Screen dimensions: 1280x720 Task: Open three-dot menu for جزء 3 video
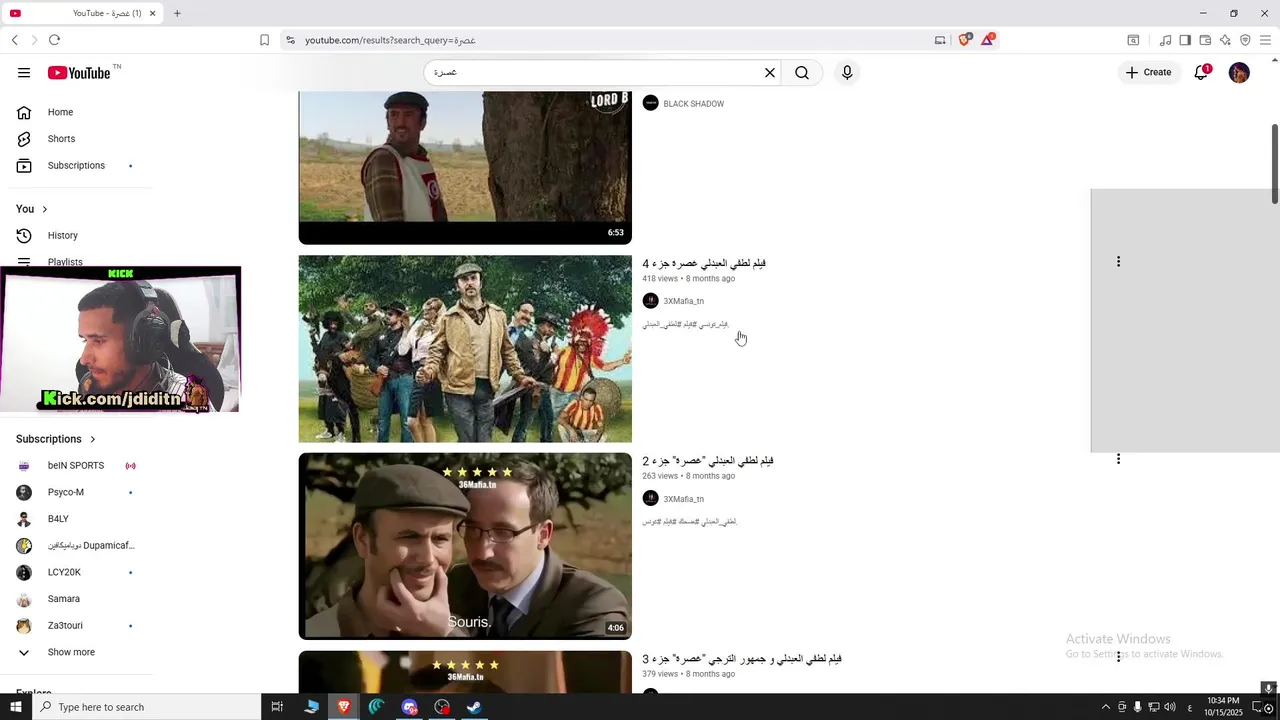click(1118, 657)
